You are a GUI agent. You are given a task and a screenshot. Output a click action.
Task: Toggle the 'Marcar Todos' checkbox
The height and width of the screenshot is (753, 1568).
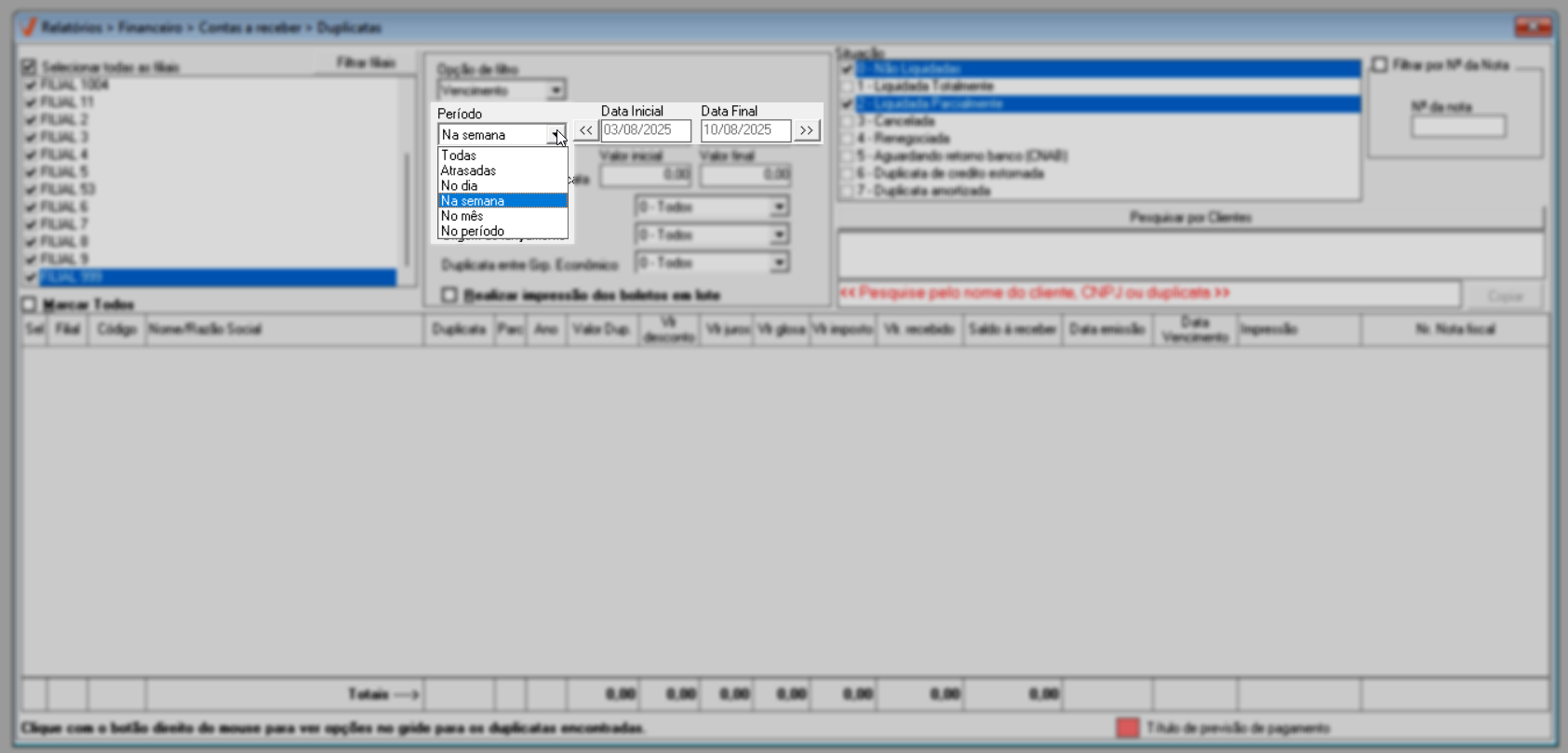coord(29,304)
